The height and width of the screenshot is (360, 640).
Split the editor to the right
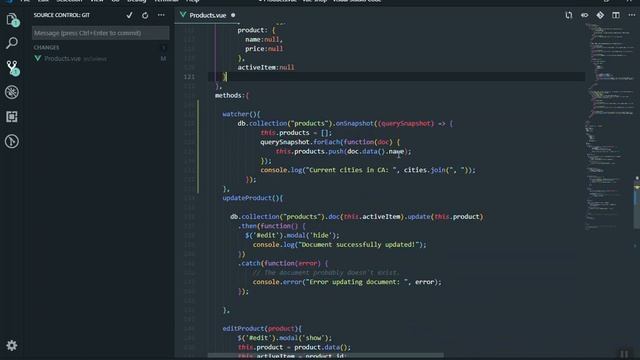pos(616,15)
